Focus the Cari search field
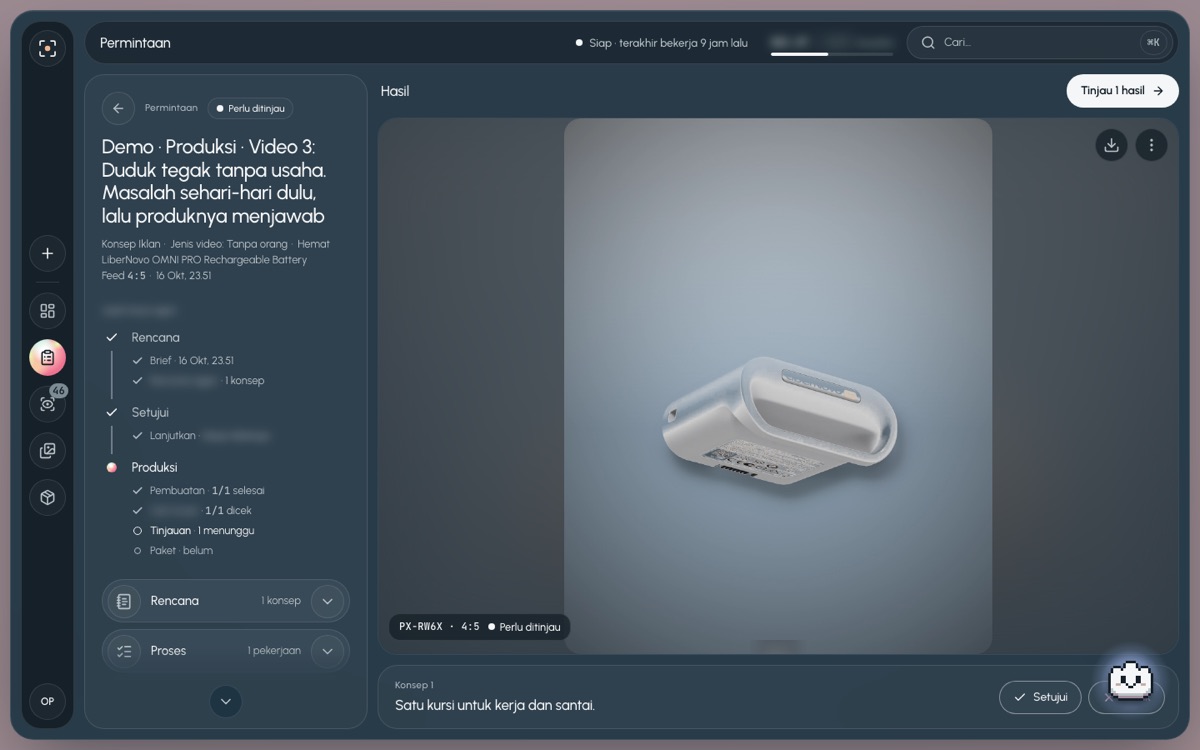This screenshot has height=750, width=1200. tap(1038, 43)
